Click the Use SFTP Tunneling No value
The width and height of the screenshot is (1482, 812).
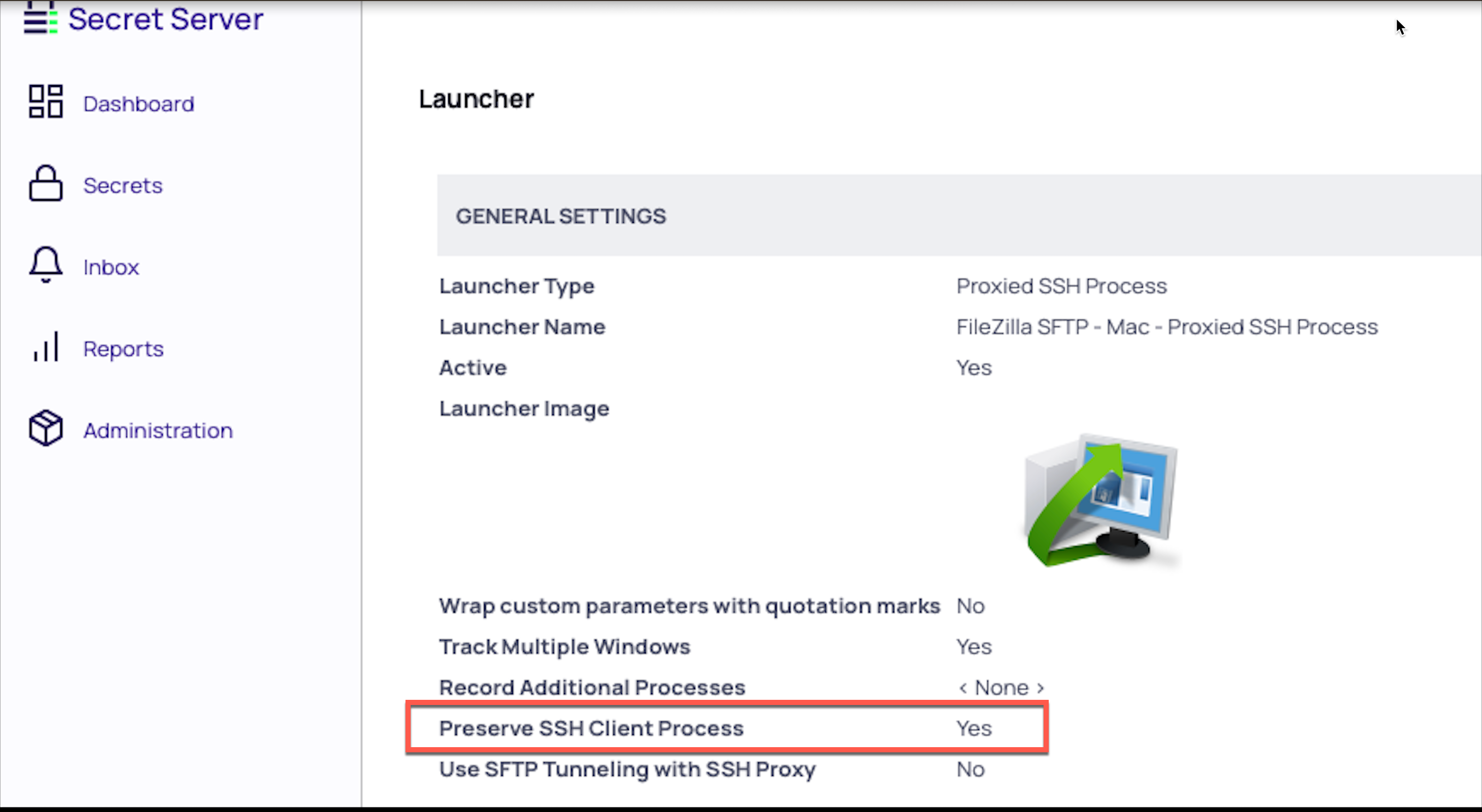(970, 769)
